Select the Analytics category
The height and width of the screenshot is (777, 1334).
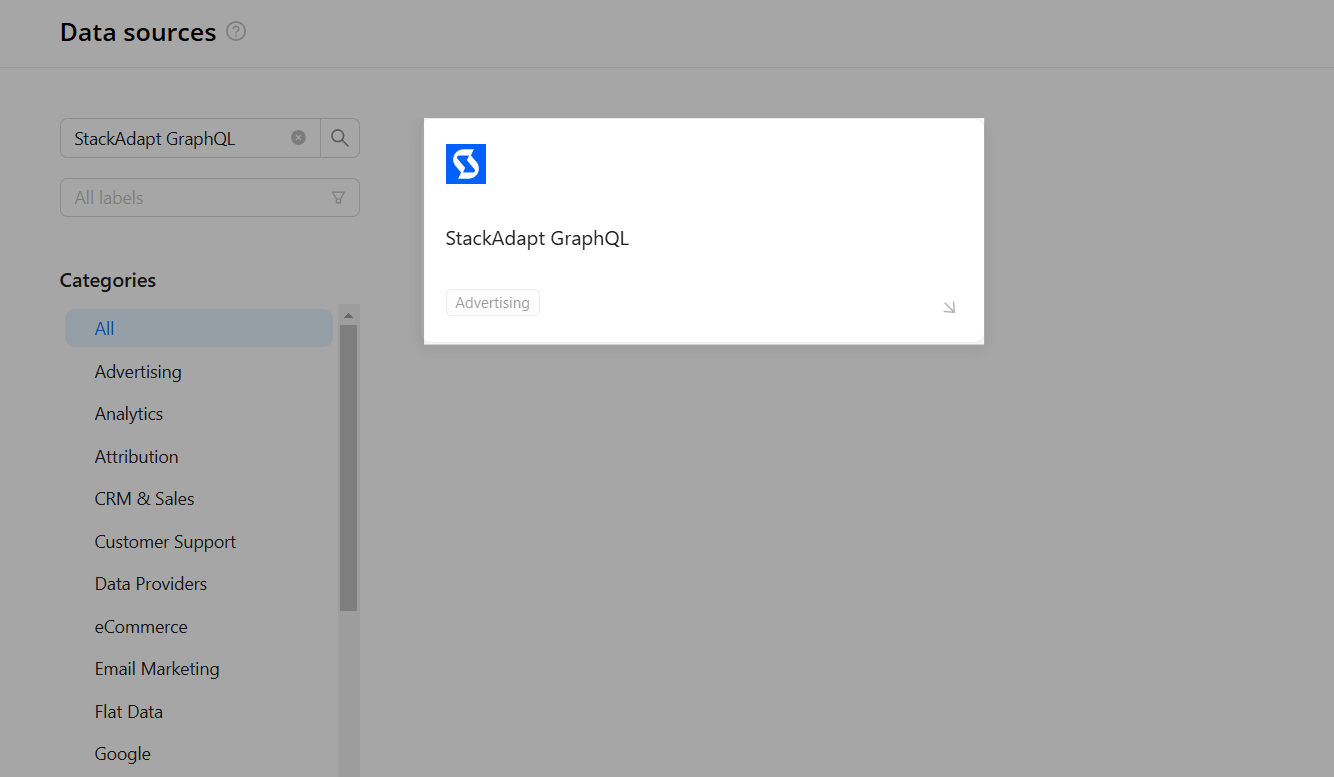(x=129, y=413)
